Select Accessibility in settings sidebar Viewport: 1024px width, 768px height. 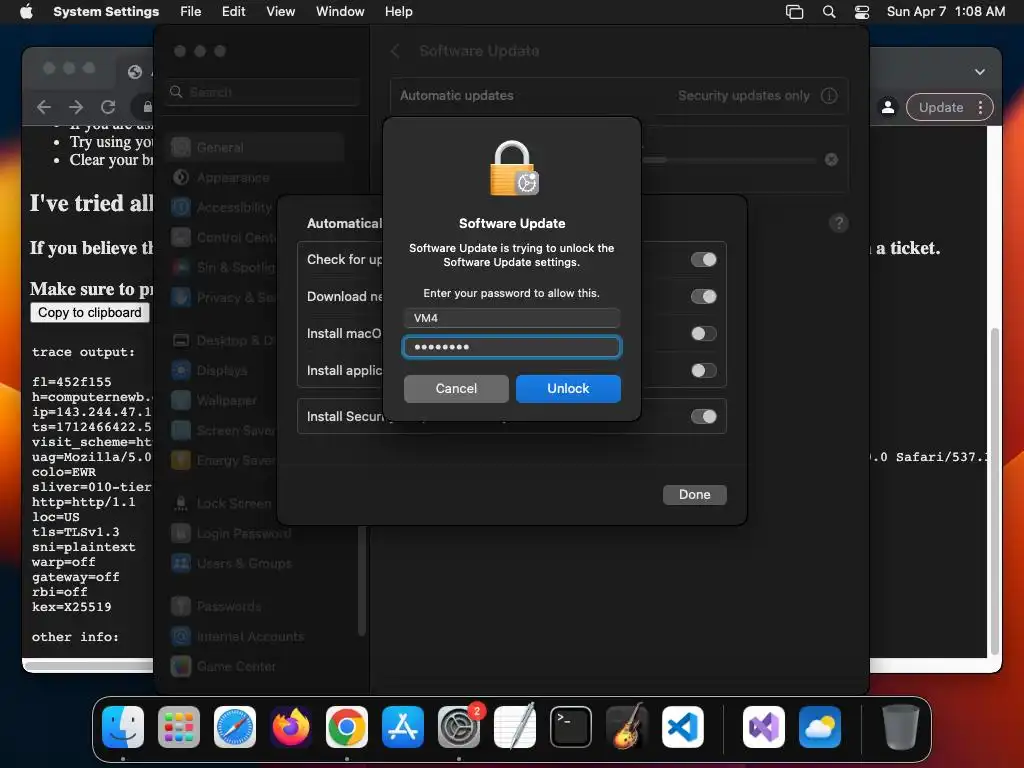click(222, 208)
